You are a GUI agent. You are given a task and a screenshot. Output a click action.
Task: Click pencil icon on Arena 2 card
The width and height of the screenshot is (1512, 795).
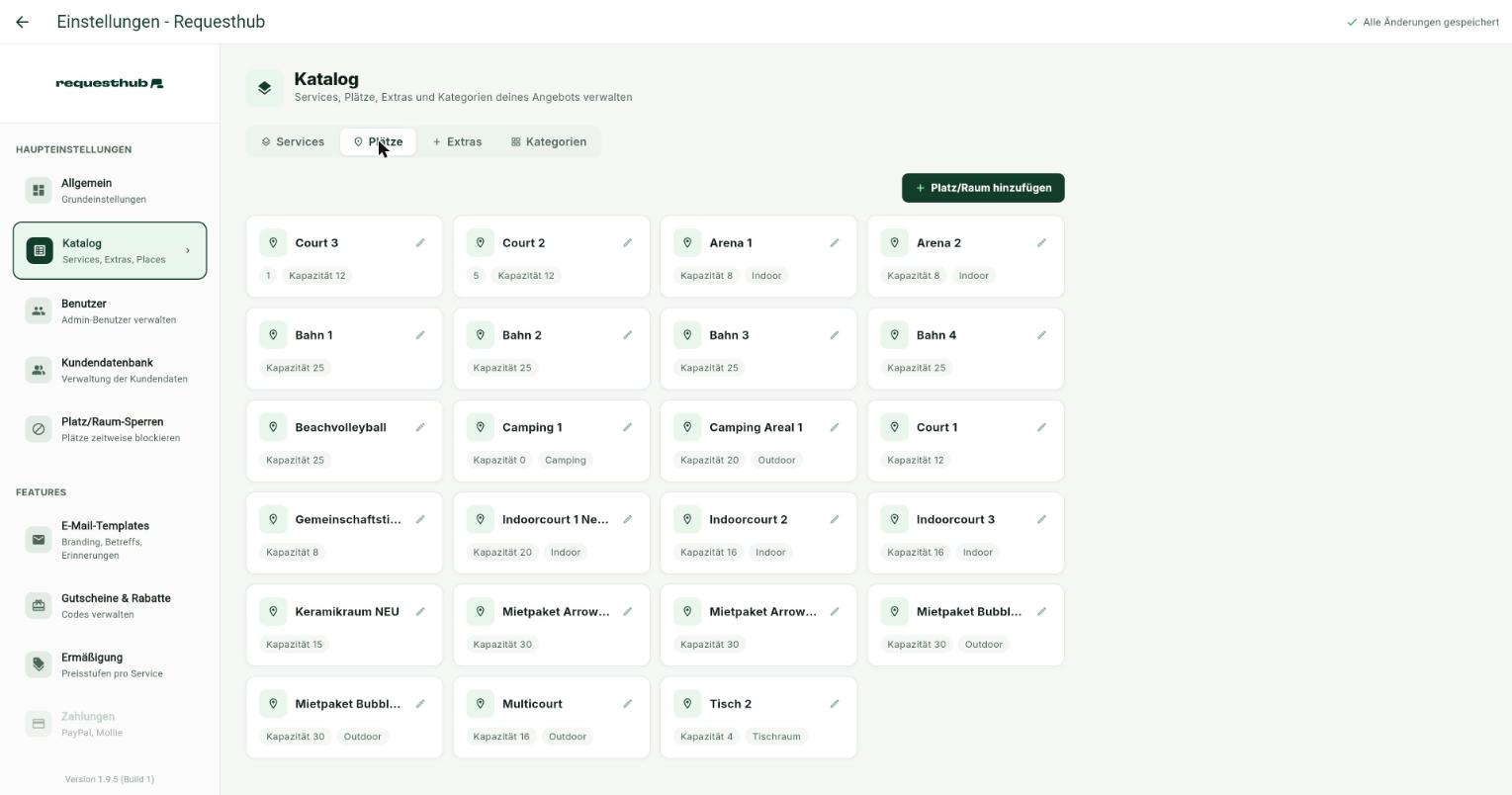point(1041,243)
